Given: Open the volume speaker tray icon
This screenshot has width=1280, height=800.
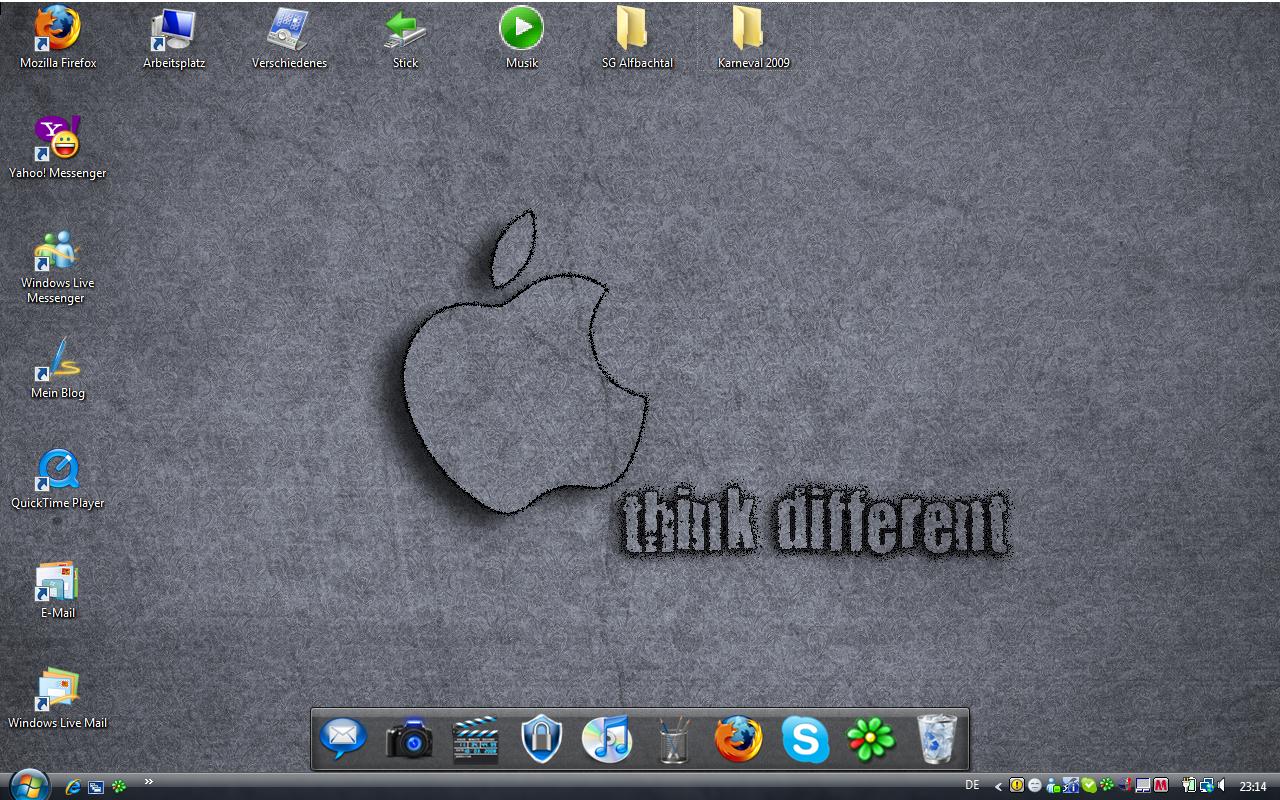Looking at the screenshot, I should 1222,785.
